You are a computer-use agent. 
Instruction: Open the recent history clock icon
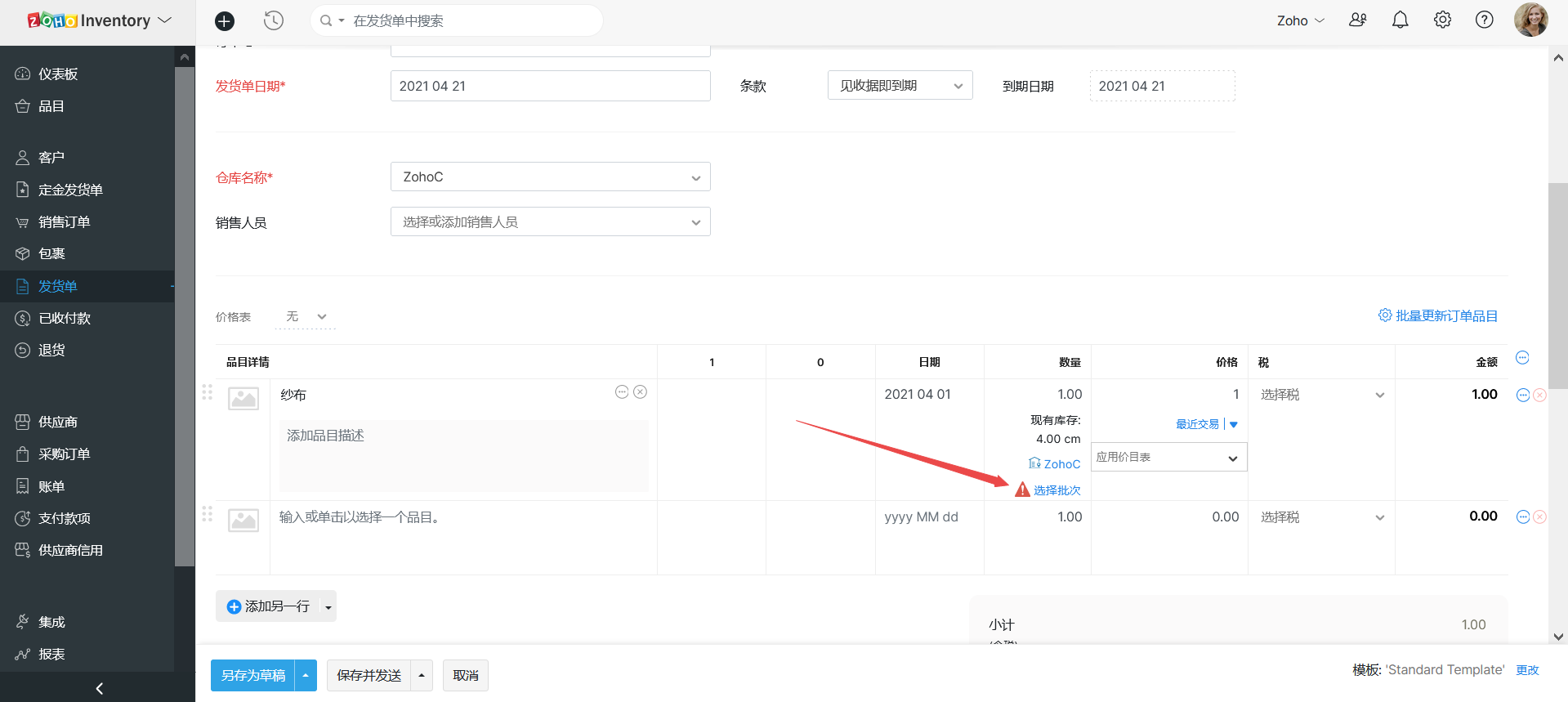click(x=274, y=21)
